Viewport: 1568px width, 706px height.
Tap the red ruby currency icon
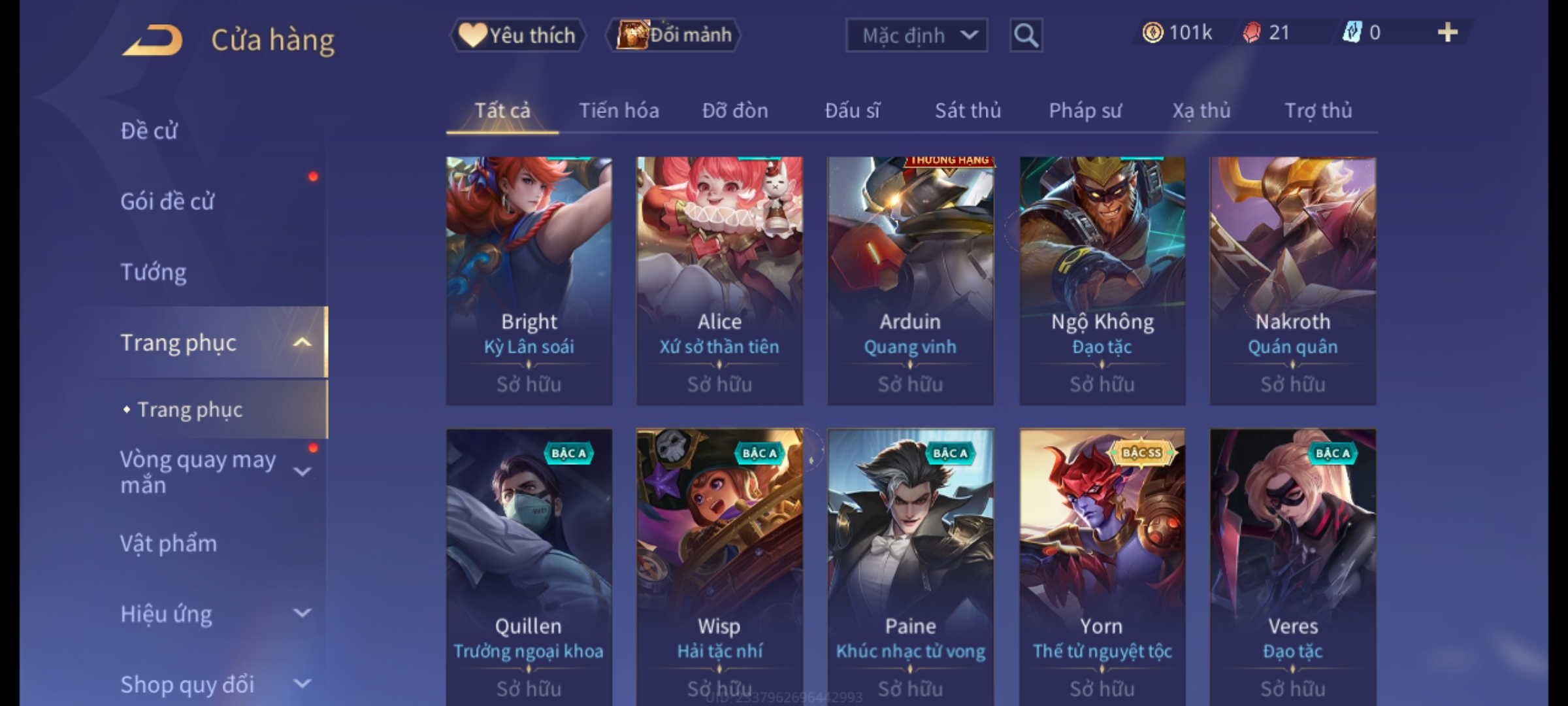click(1252, 33)
